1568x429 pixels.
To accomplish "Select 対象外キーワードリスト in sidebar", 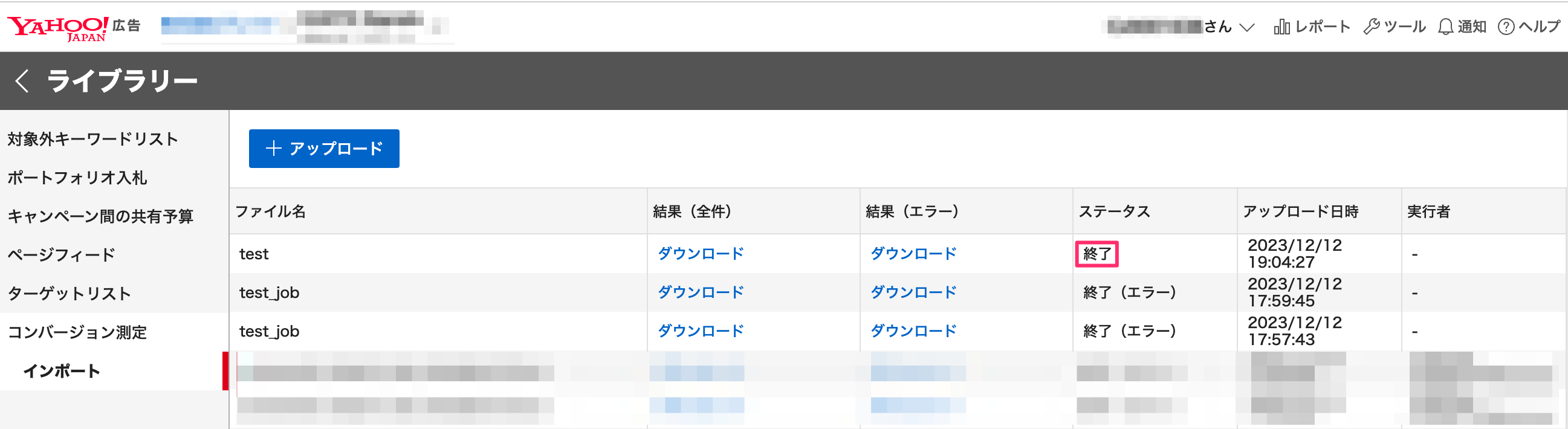I will tap(92, 140).
